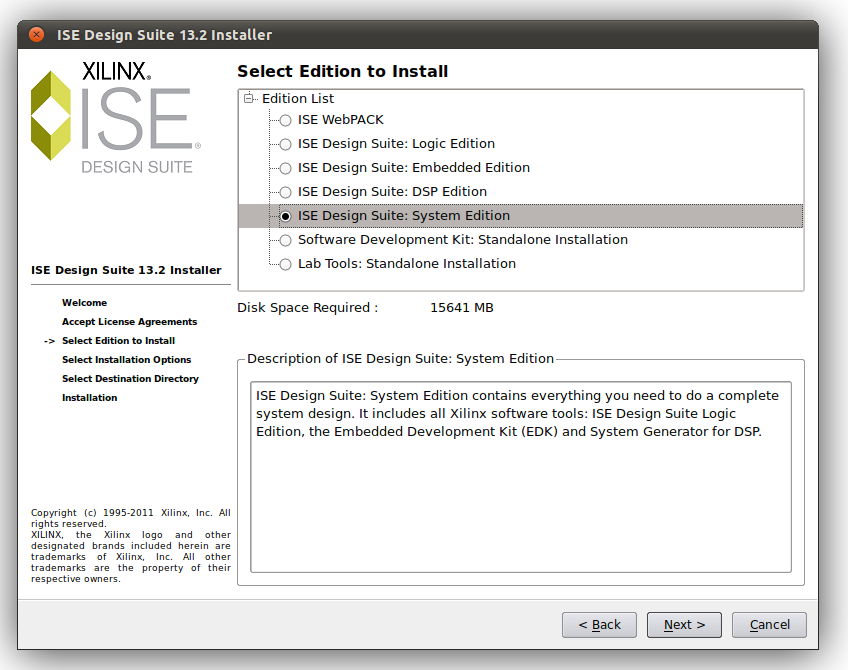Click the "Select Edition to Install" step
The height and width of the screenshot is (670, 848).
[x=118, y=341]
